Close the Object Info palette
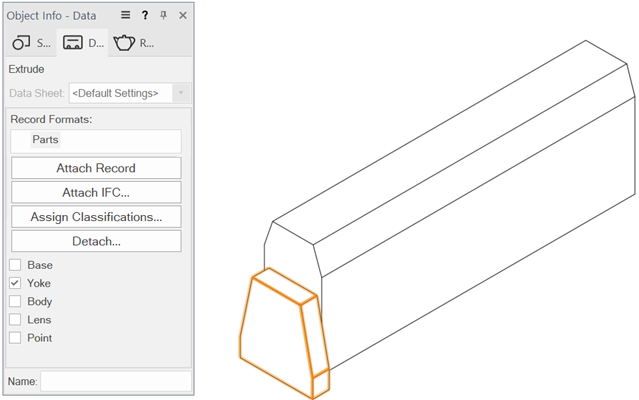This screenshot has width=639, height=400. (182, 15)
